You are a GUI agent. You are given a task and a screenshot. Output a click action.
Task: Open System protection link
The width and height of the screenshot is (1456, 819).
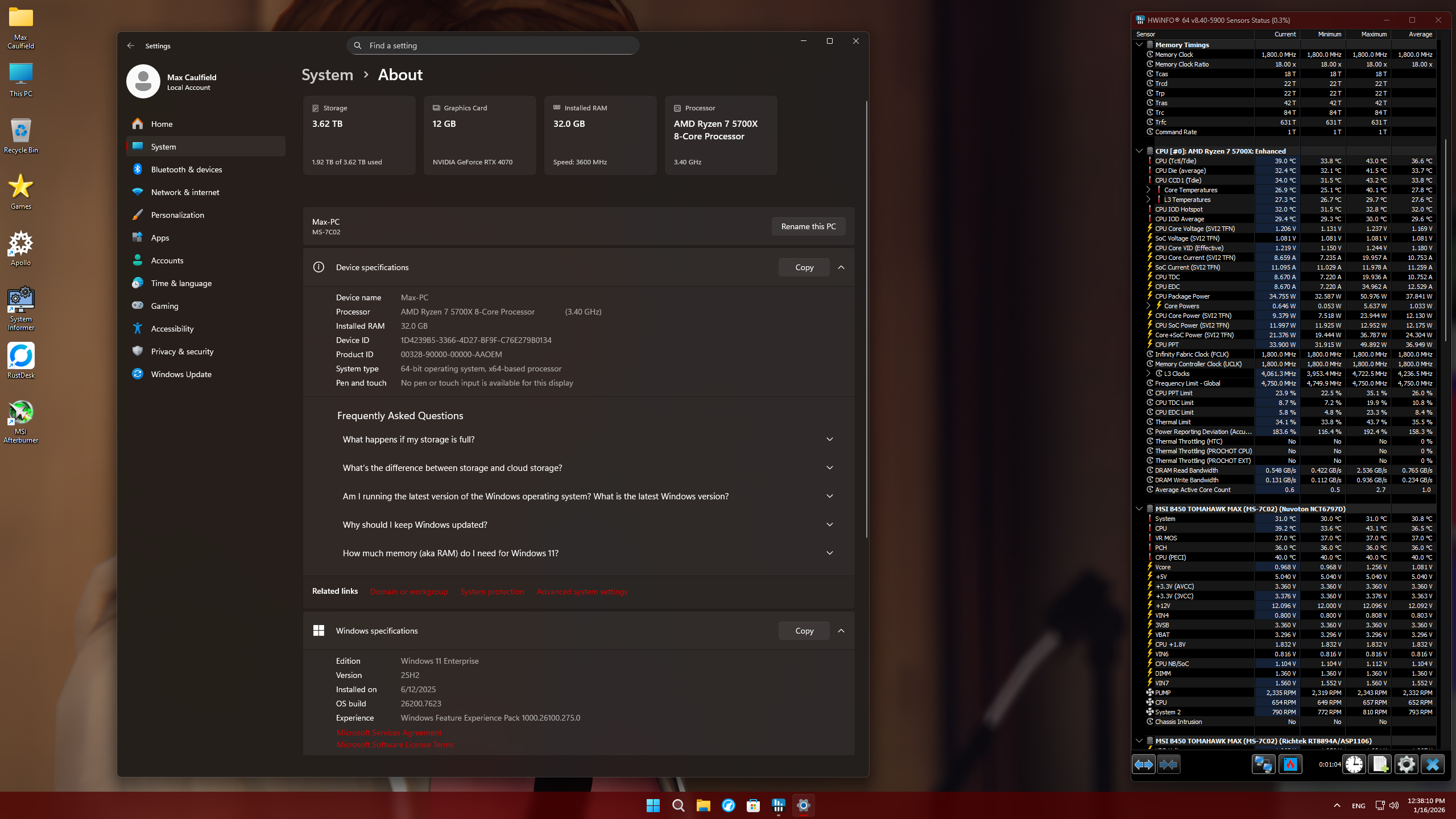pyautogui.click(x=492, y=591)
